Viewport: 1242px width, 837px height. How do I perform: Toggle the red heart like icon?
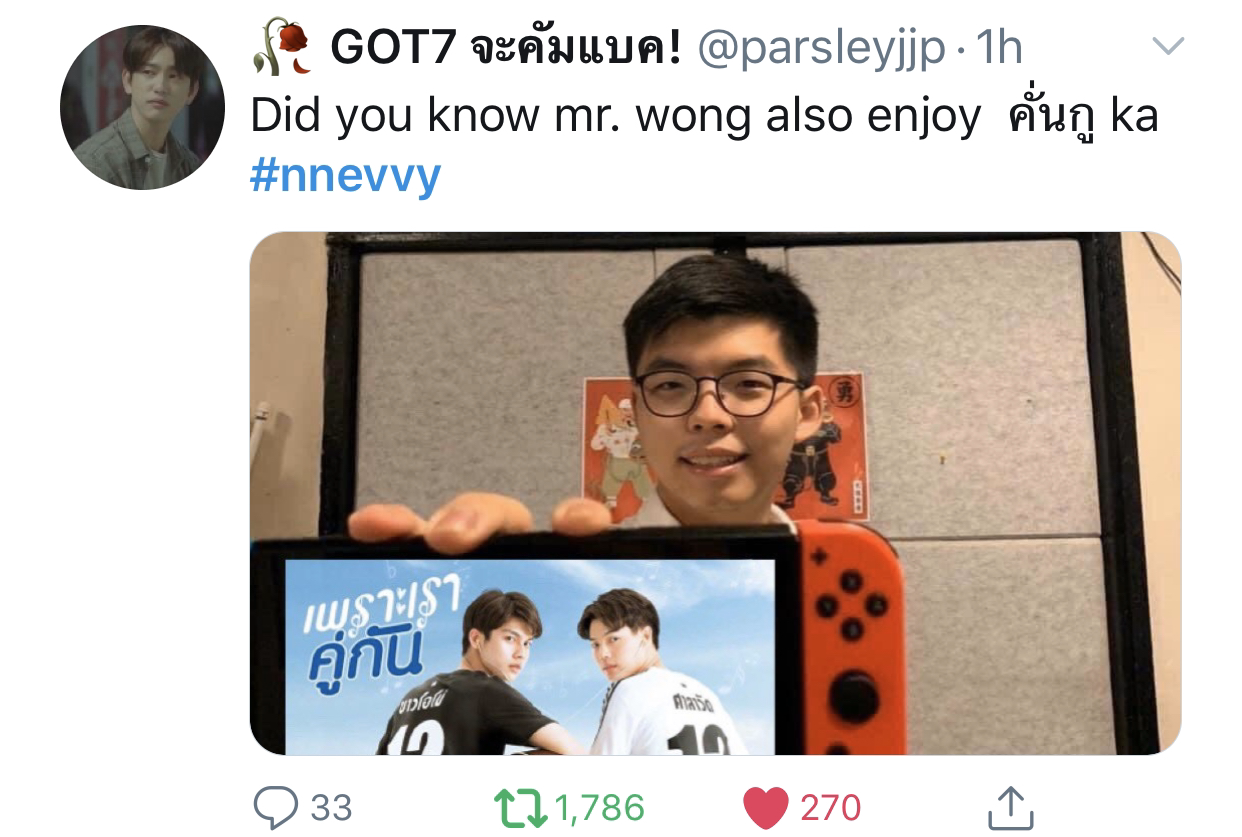click(x=767, y=807)
